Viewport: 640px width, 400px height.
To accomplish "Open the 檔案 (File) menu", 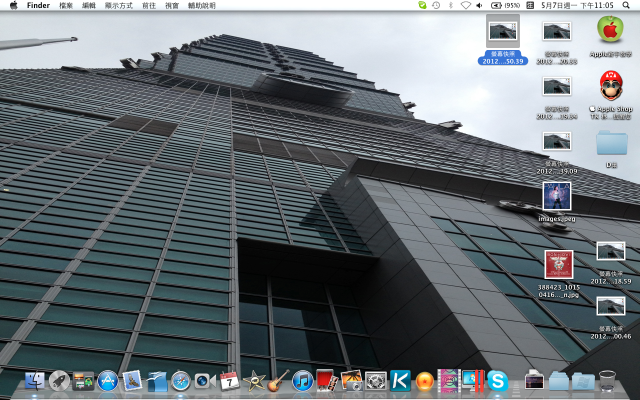I will pos(66,5).
